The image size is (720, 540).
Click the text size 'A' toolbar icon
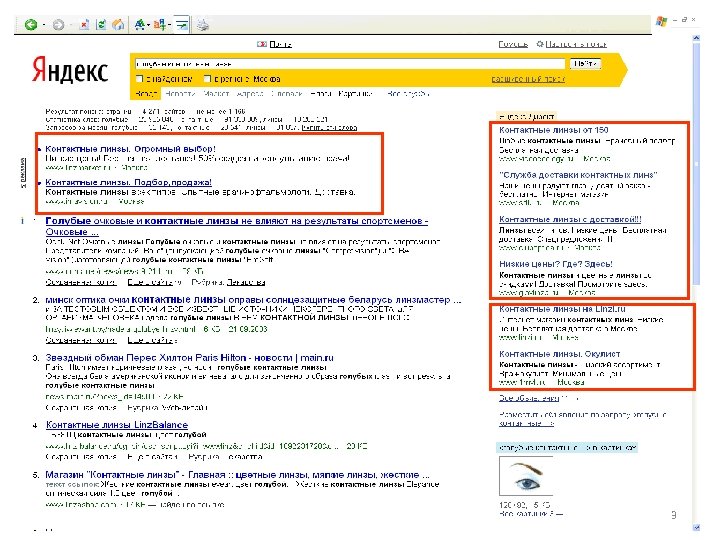[140, 24]
